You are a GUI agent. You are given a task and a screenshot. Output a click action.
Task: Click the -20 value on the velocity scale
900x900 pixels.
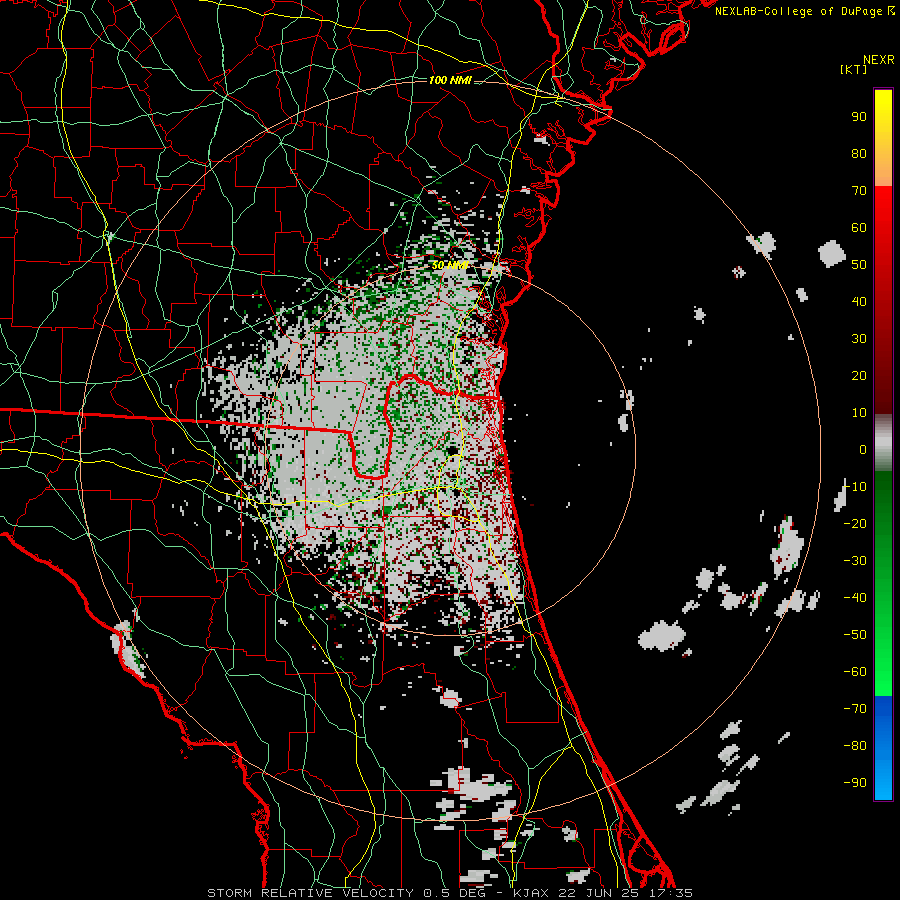click(x=855, y=524)
